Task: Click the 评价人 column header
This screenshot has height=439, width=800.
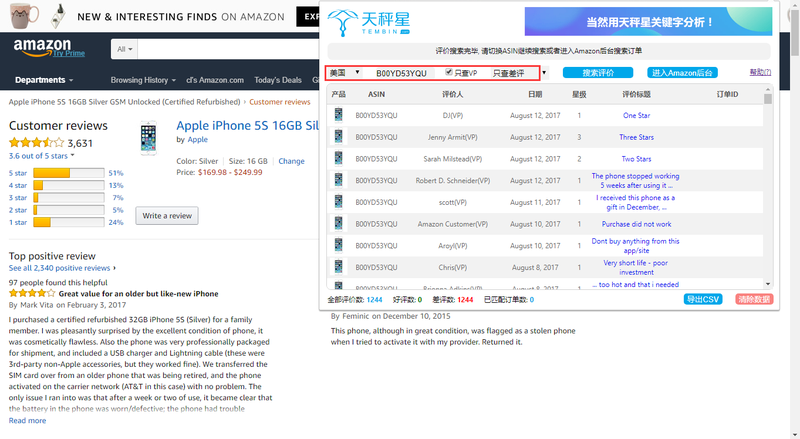Action: [453, 94]
